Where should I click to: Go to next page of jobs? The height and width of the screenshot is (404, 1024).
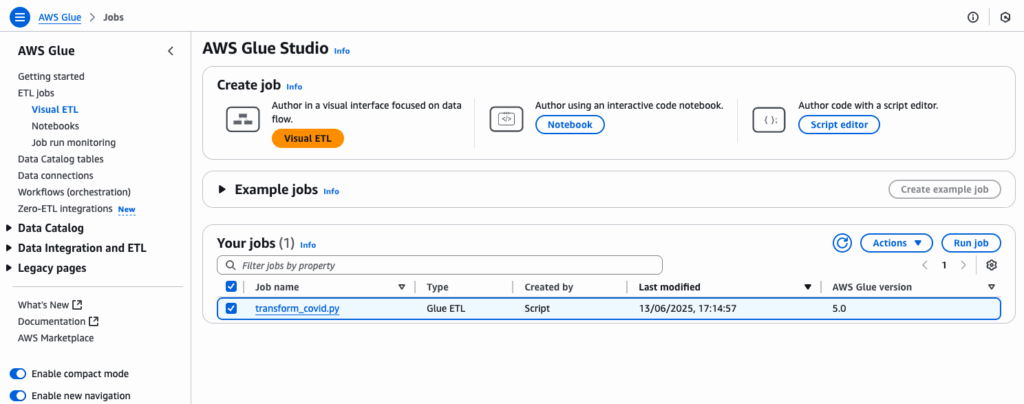pos(963,265)
